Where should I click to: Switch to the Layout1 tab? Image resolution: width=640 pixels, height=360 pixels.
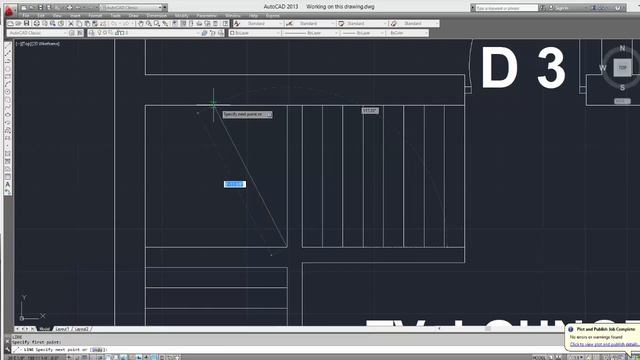point(62,329)
